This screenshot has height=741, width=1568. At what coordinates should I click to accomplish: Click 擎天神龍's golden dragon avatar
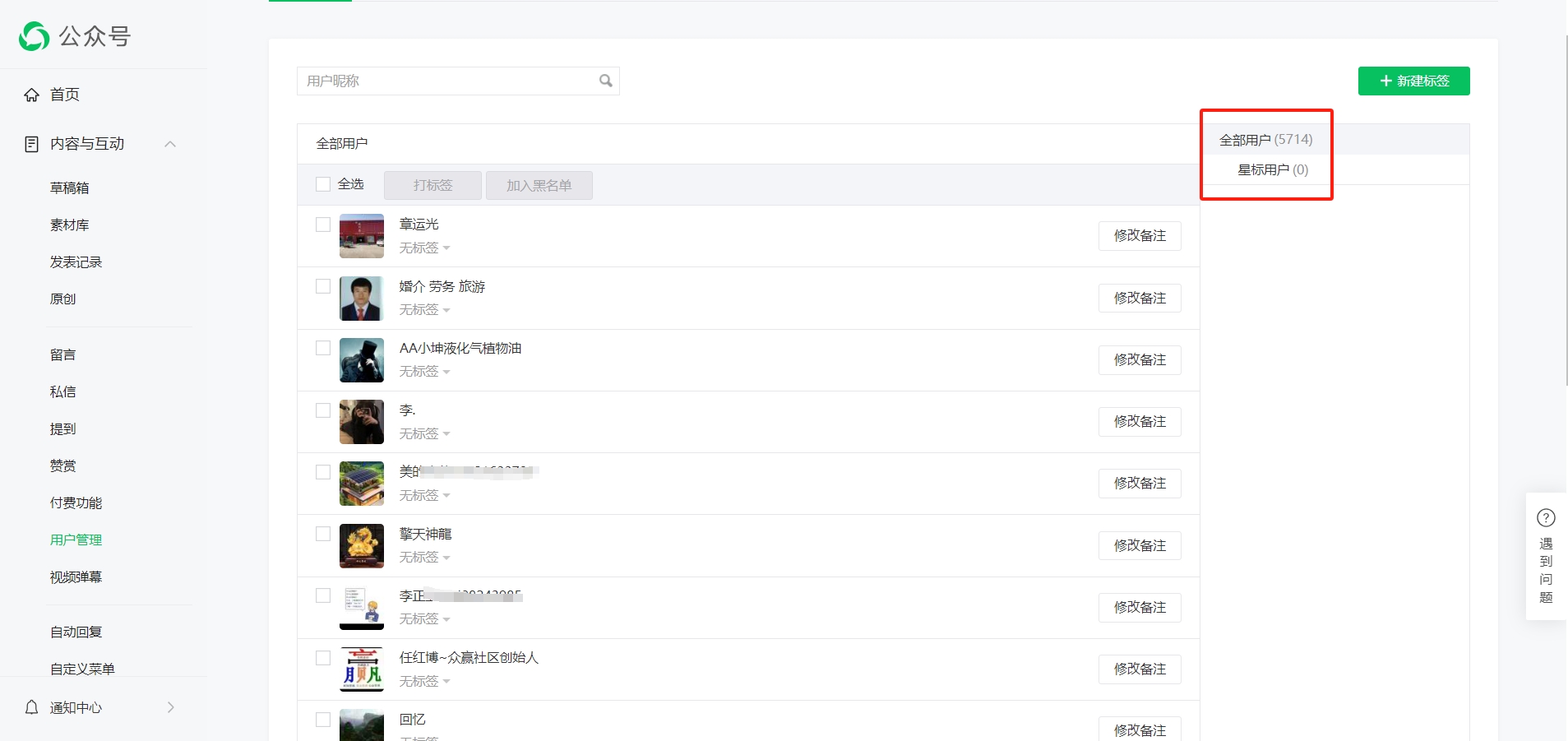point(362,546)
